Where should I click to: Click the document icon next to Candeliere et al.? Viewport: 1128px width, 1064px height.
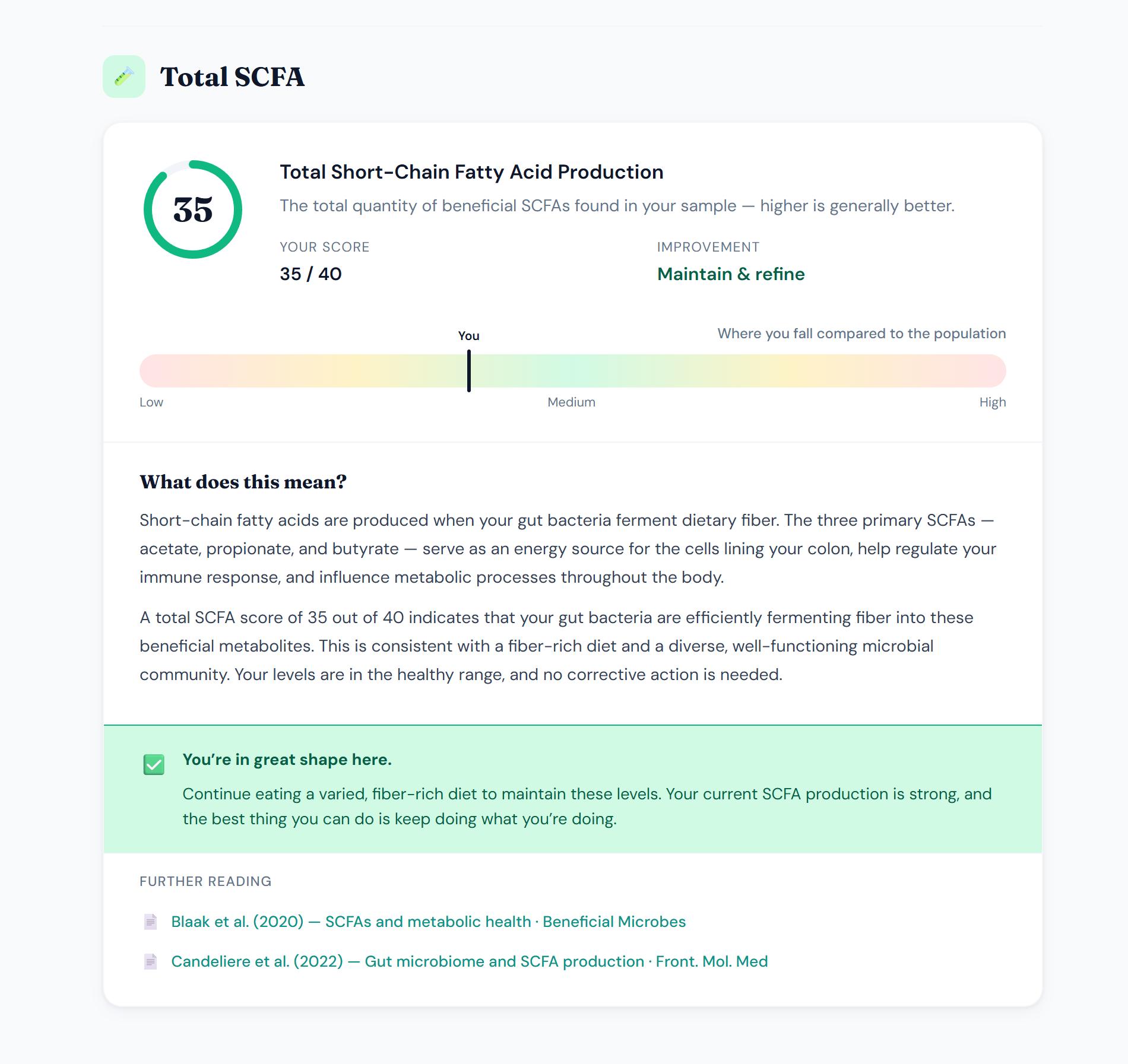point(151,961)
